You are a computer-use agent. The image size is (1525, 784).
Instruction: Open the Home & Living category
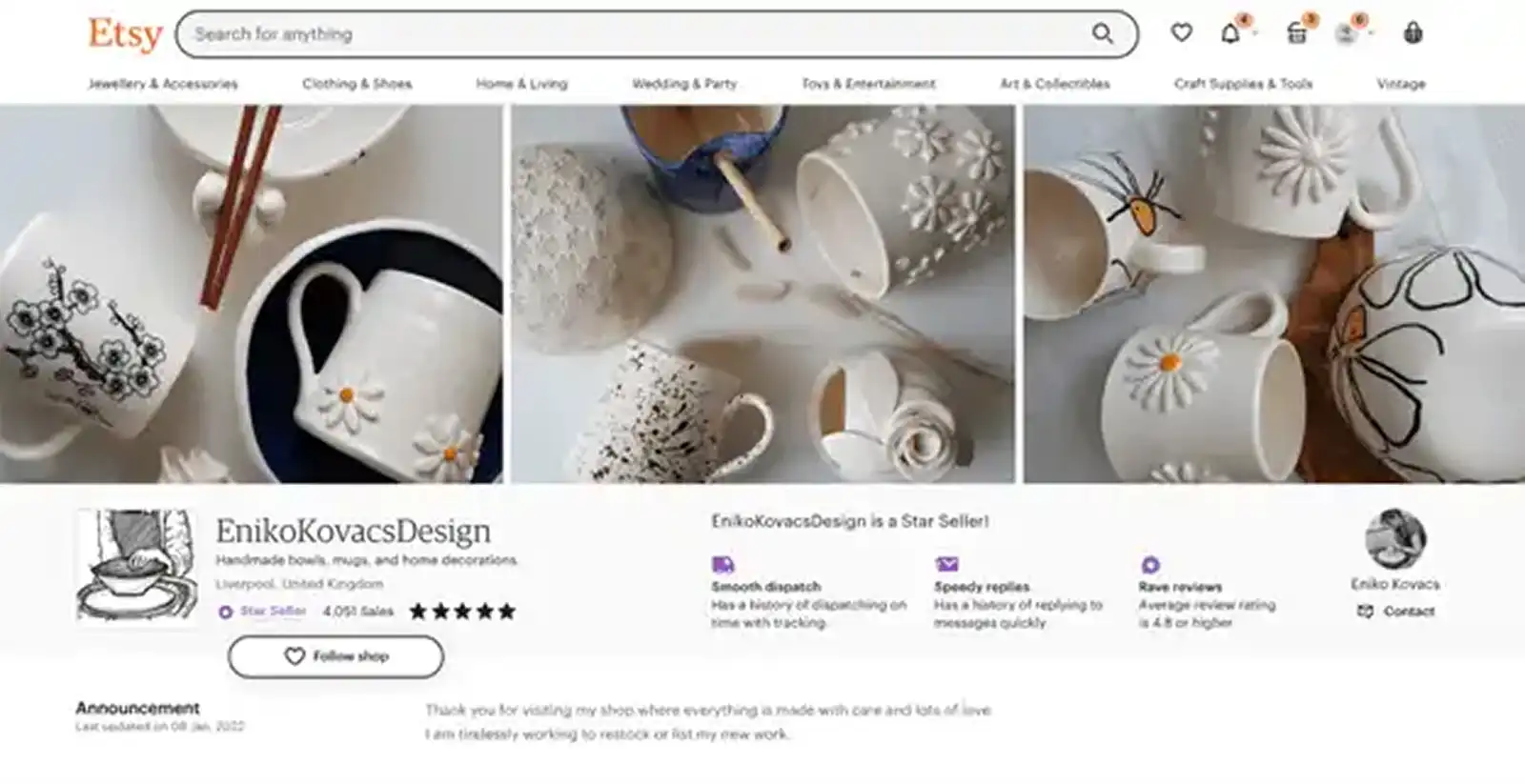(520, 84)
